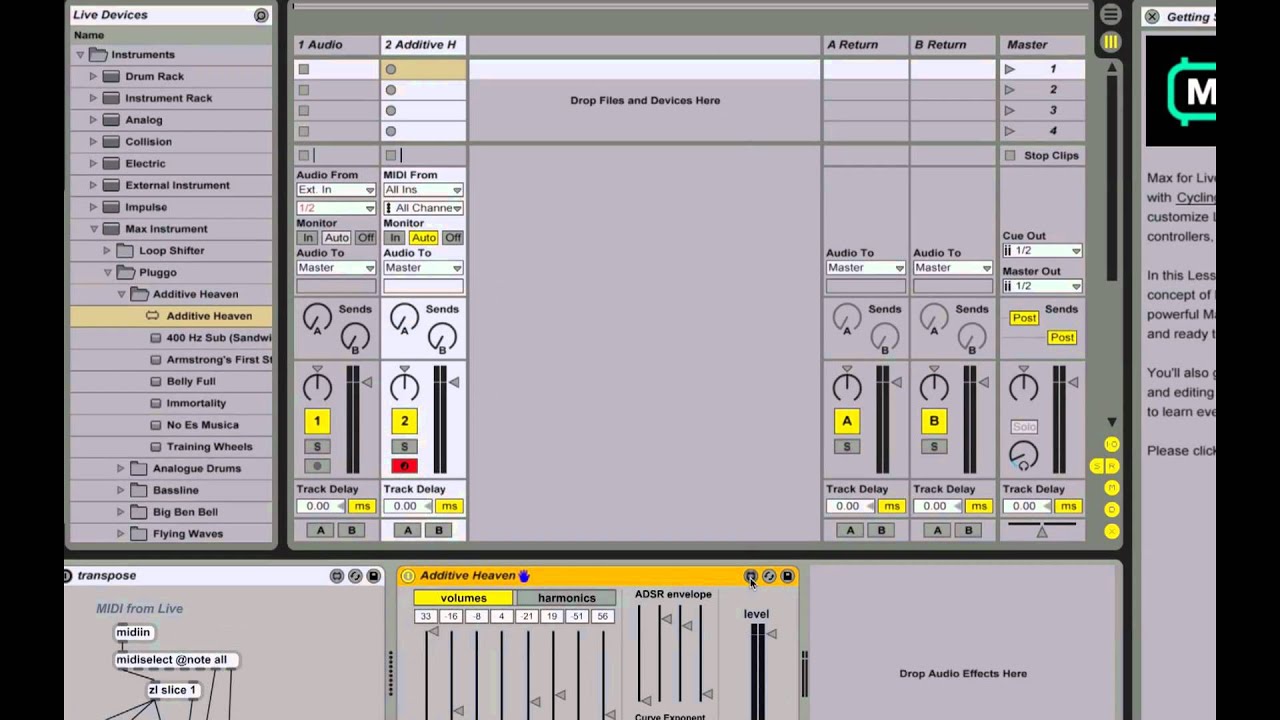The width and height of the screenshot is (1280, 720).
Task: Click save preset icon on transpose device
Action: (x=374, y=576)
